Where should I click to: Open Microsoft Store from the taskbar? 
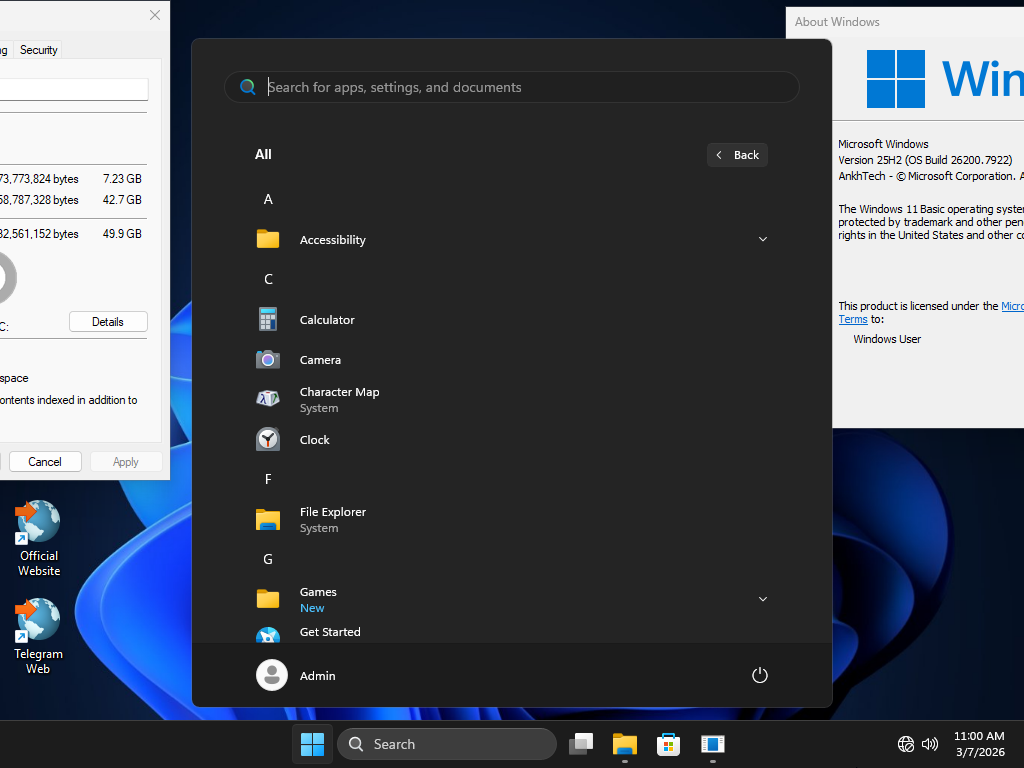668,744
